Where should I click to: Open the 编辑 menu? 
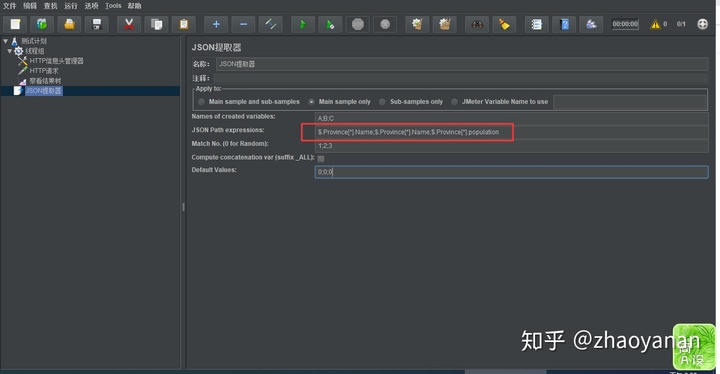(30, 6)
